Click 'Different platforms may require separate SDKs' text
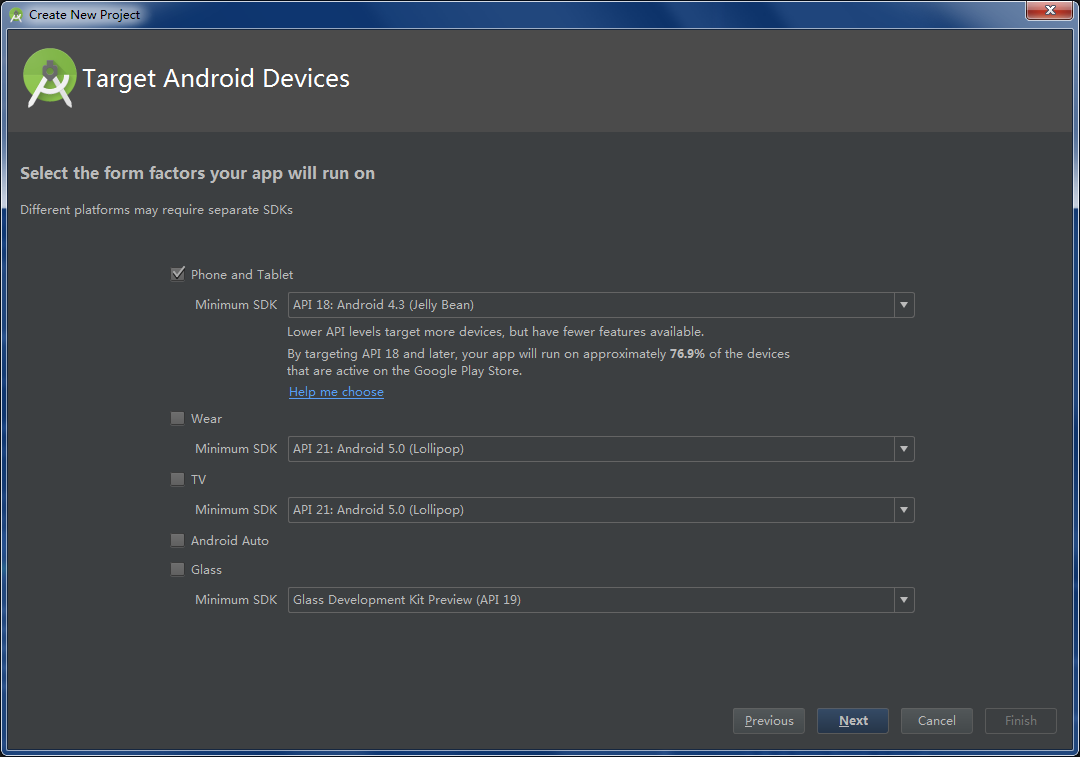 click(156, 210)
